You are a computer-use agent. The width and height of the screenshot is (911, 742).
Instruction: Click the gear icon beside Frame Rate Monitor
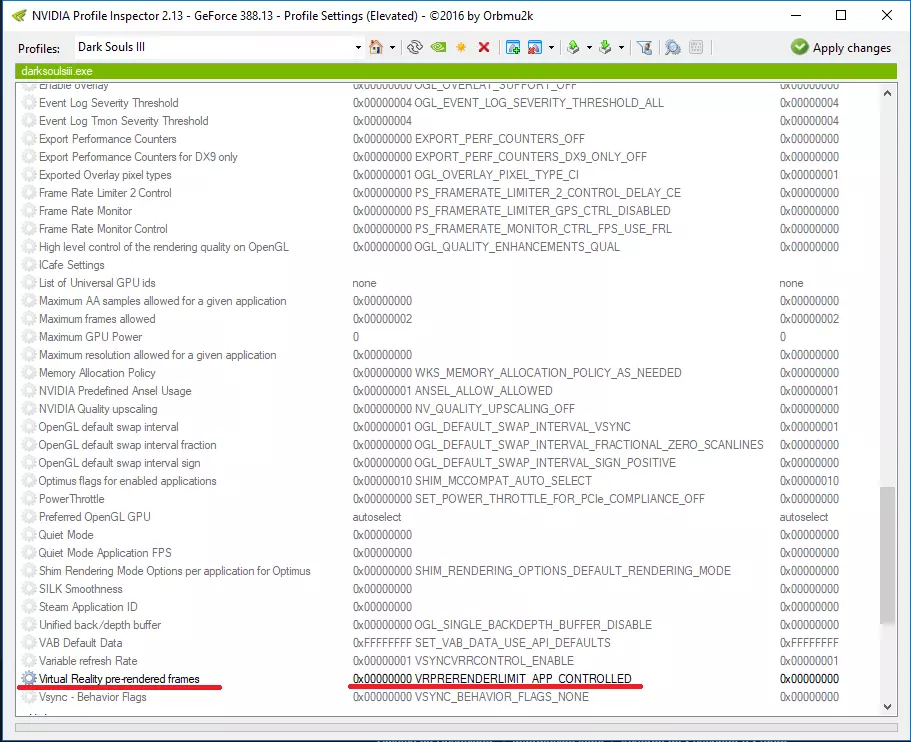pyautogui.click(x=28, y=210)
